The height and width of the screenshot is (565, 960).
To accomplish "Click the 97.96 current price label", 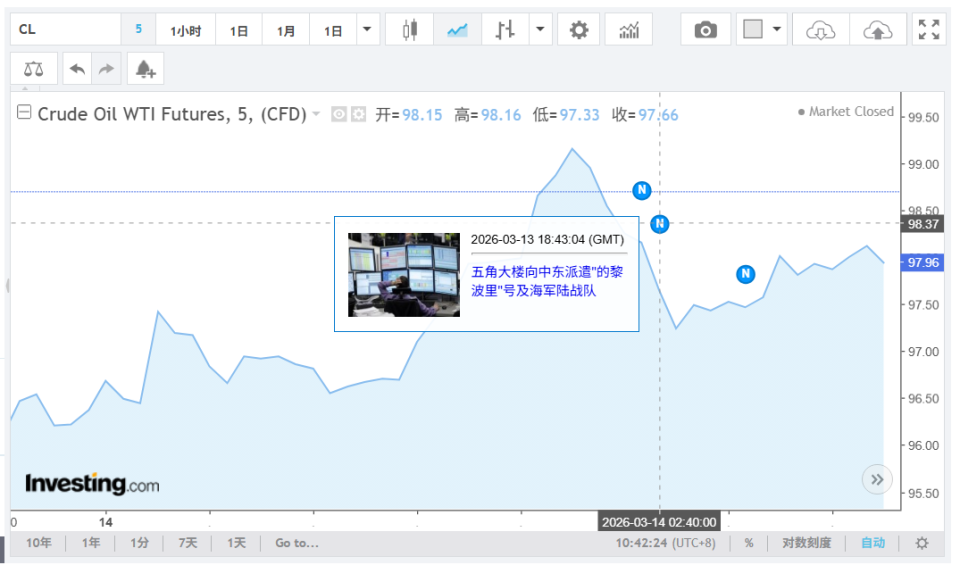I will 923,263.
